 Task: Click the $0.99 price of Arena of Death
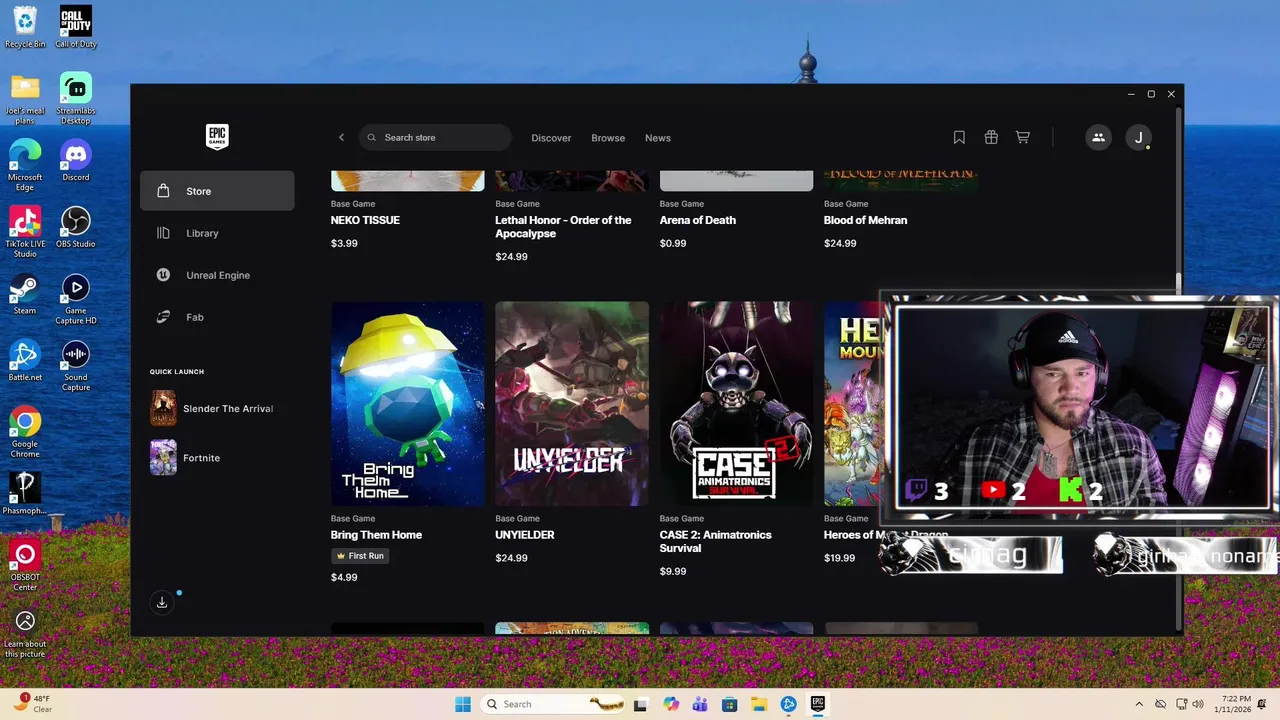673,243
